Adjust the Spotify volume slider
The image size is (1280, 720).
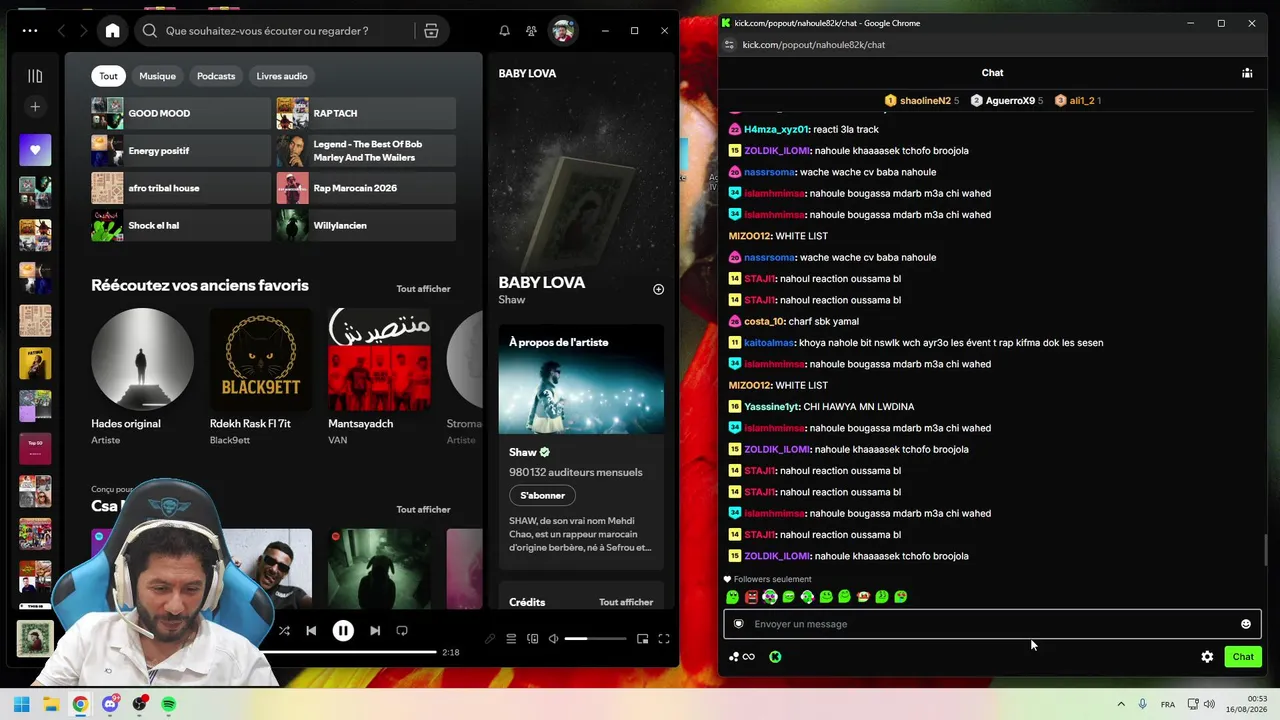595,639
